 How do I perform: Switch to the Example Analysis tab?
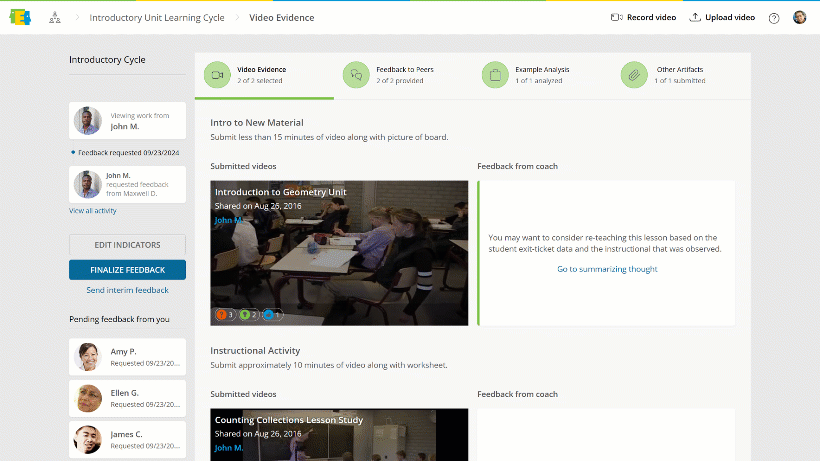point(542,75)
